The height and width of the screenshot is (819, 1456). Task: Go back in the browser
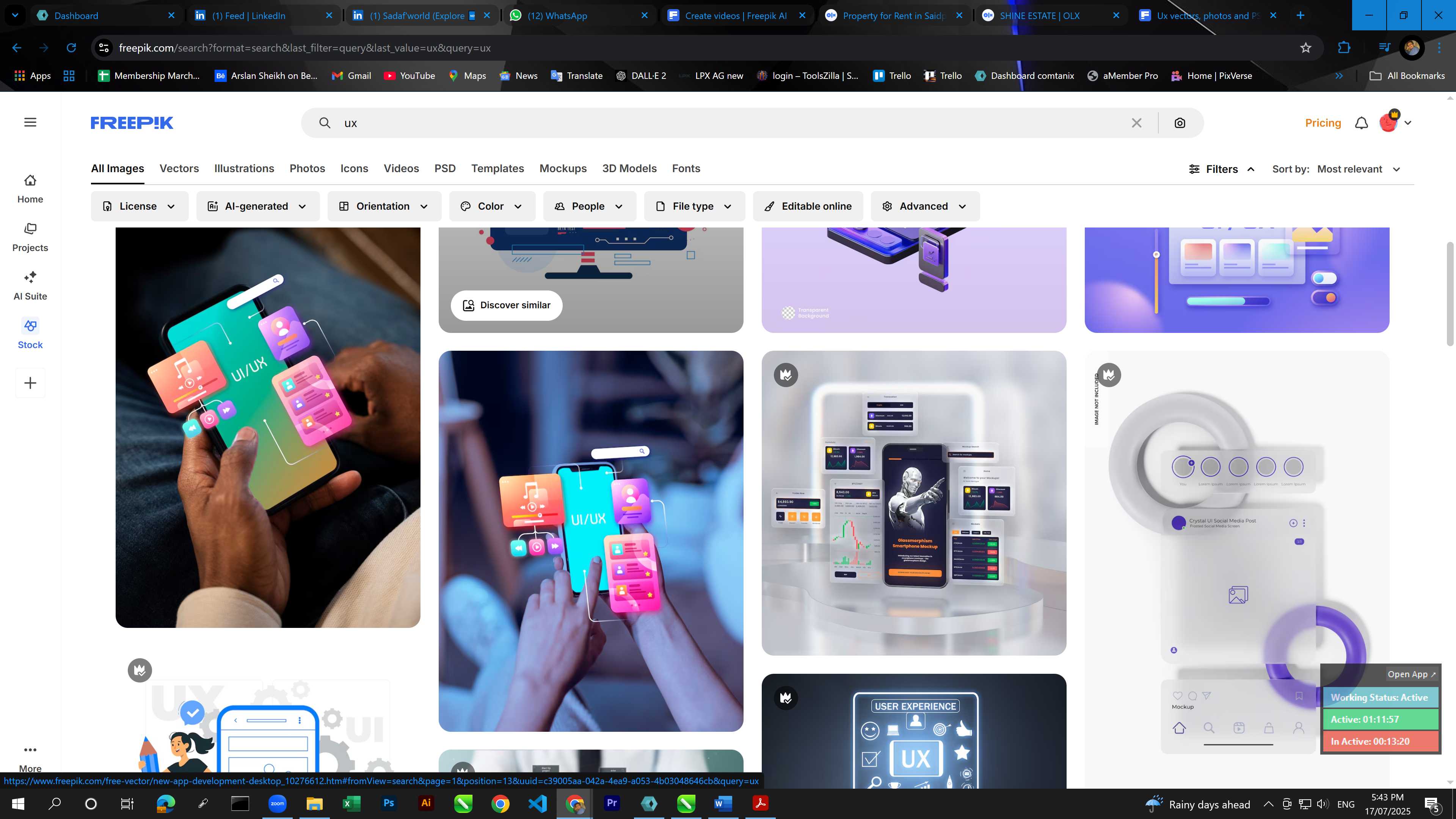[17, 48]
